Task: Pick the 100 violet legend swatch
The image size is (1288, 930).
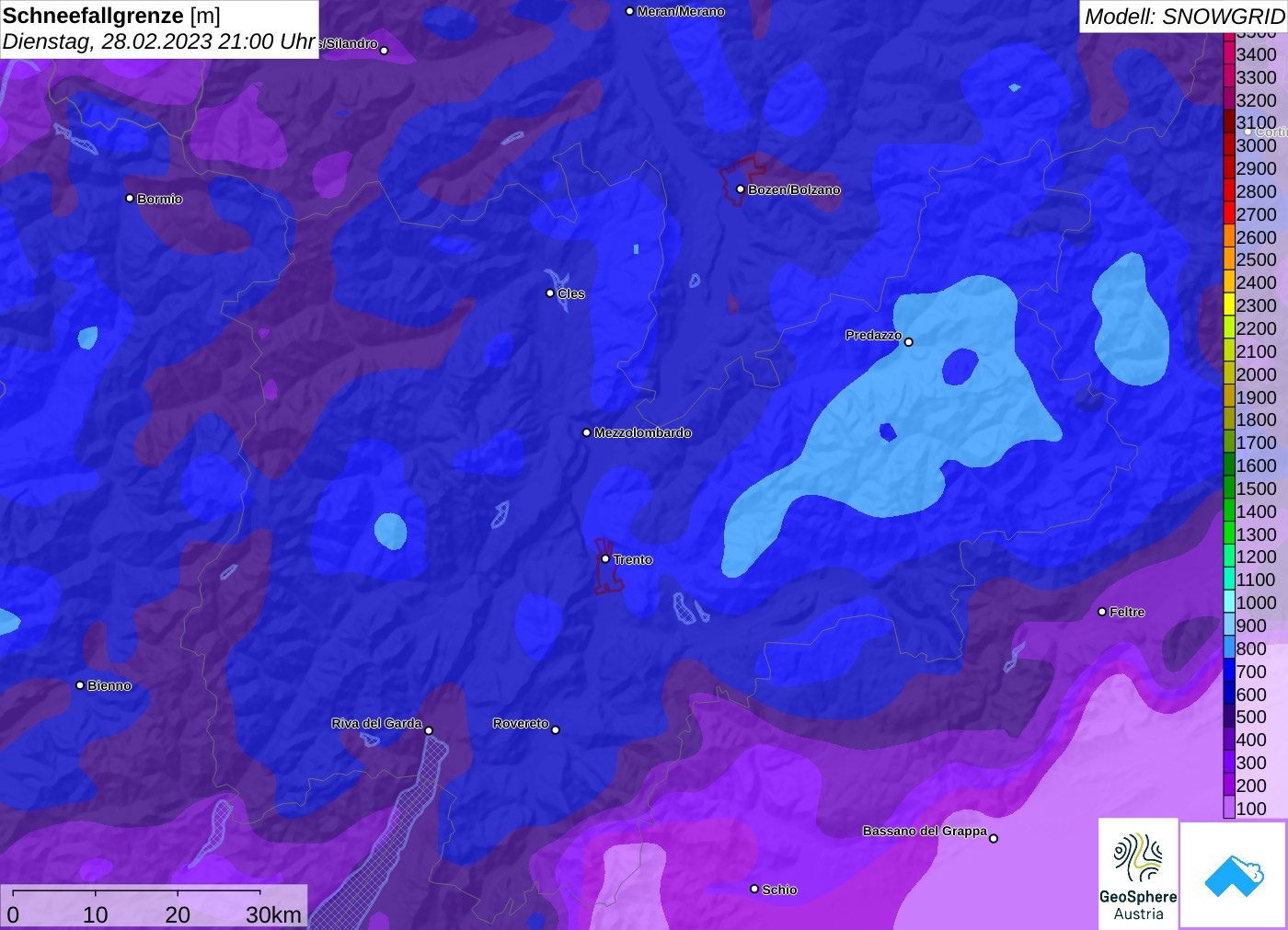Action: point(1229,809)
